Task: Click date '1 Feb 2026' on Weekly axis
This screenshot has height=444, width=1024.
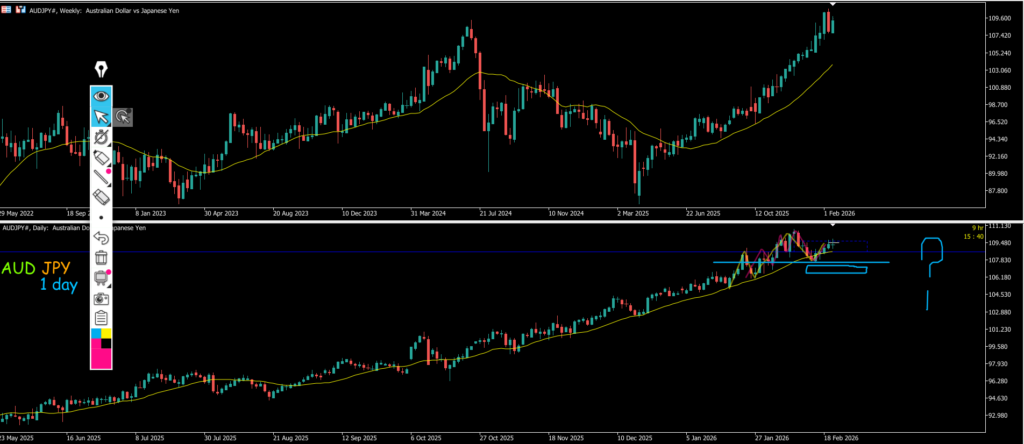Action: [839, 213]
